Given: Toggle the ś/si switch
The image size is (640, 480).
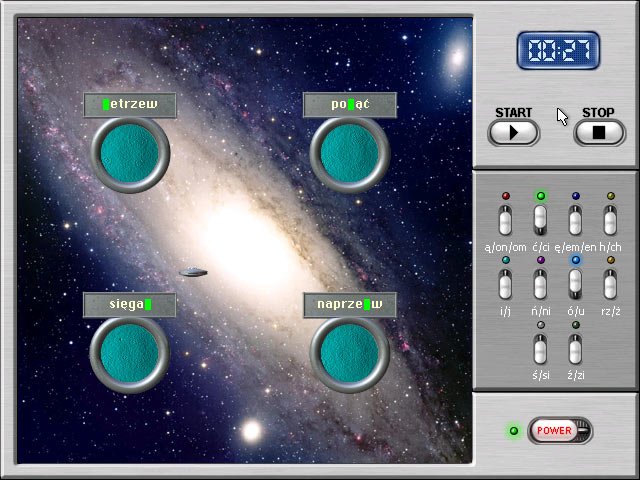Looking at the screenshot, I should (540, 349).
